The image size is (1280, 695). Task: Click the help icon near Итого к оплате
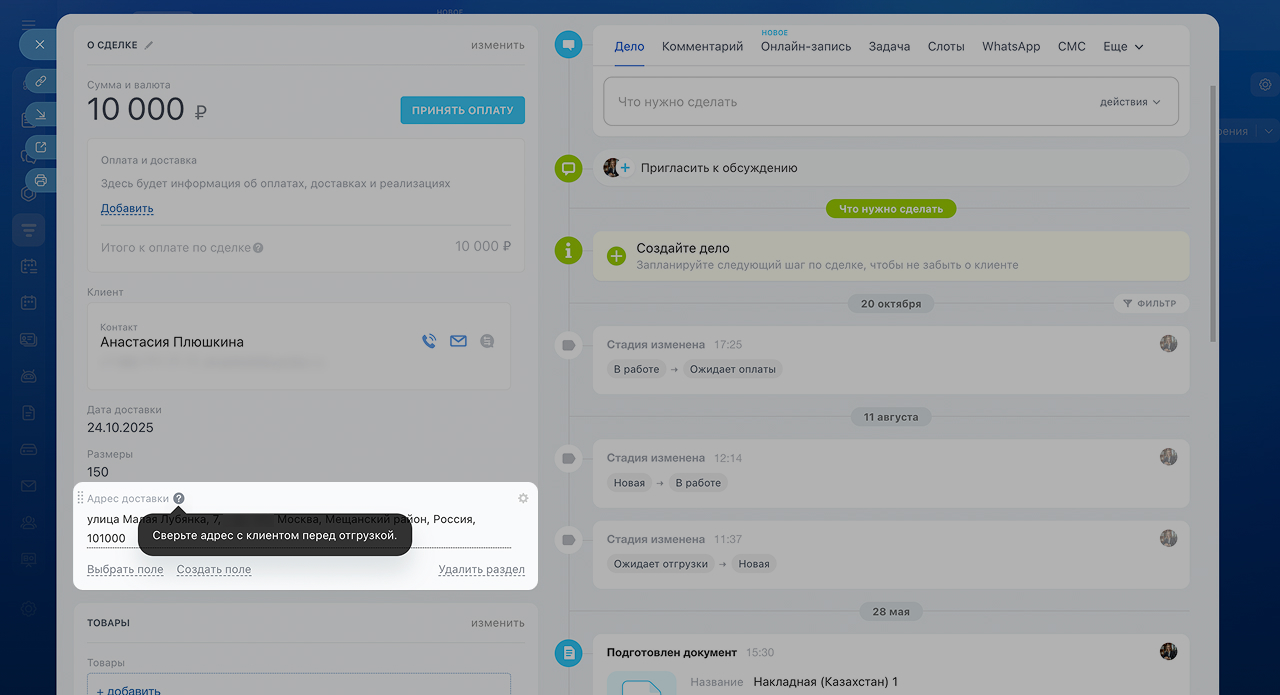point(258,247)
